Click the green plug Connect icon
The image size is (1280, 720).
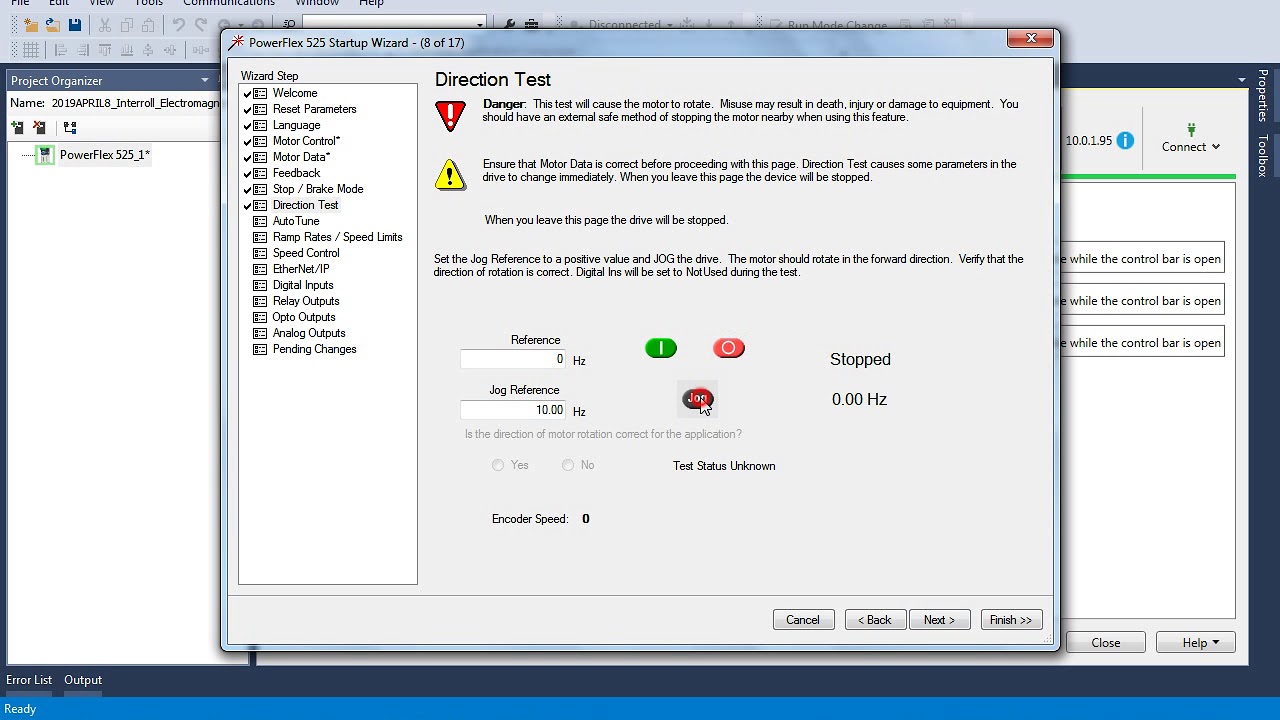click(x=1191, y=130)
